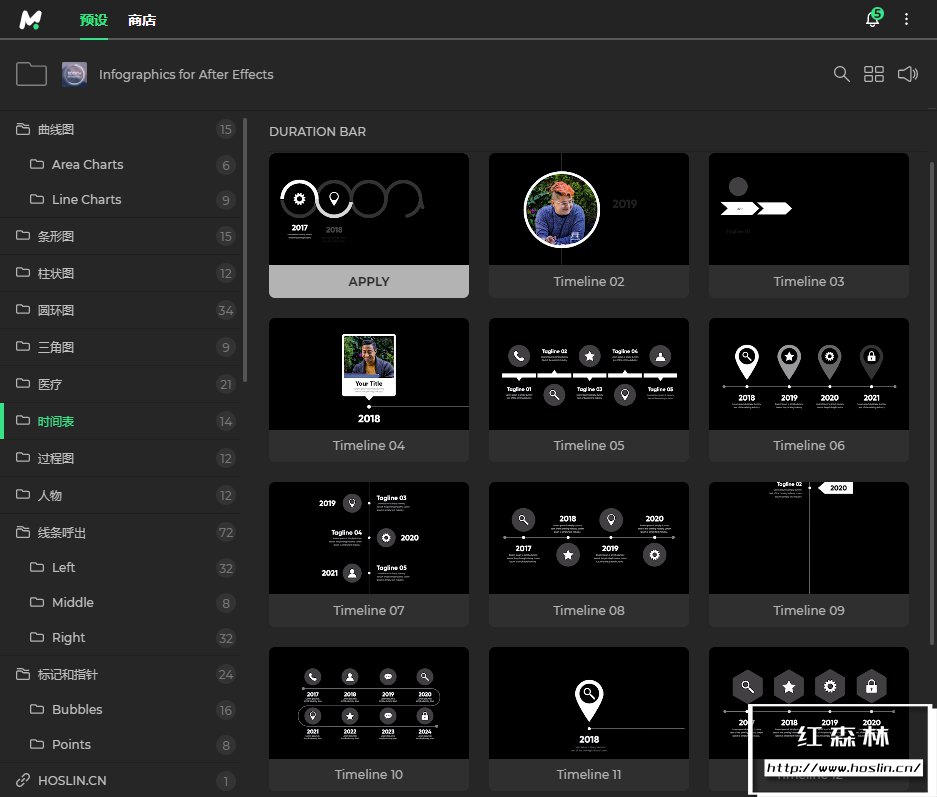Select the Timeline 07 preset thumbnail
937x797 pixels.
coord(369,538)
